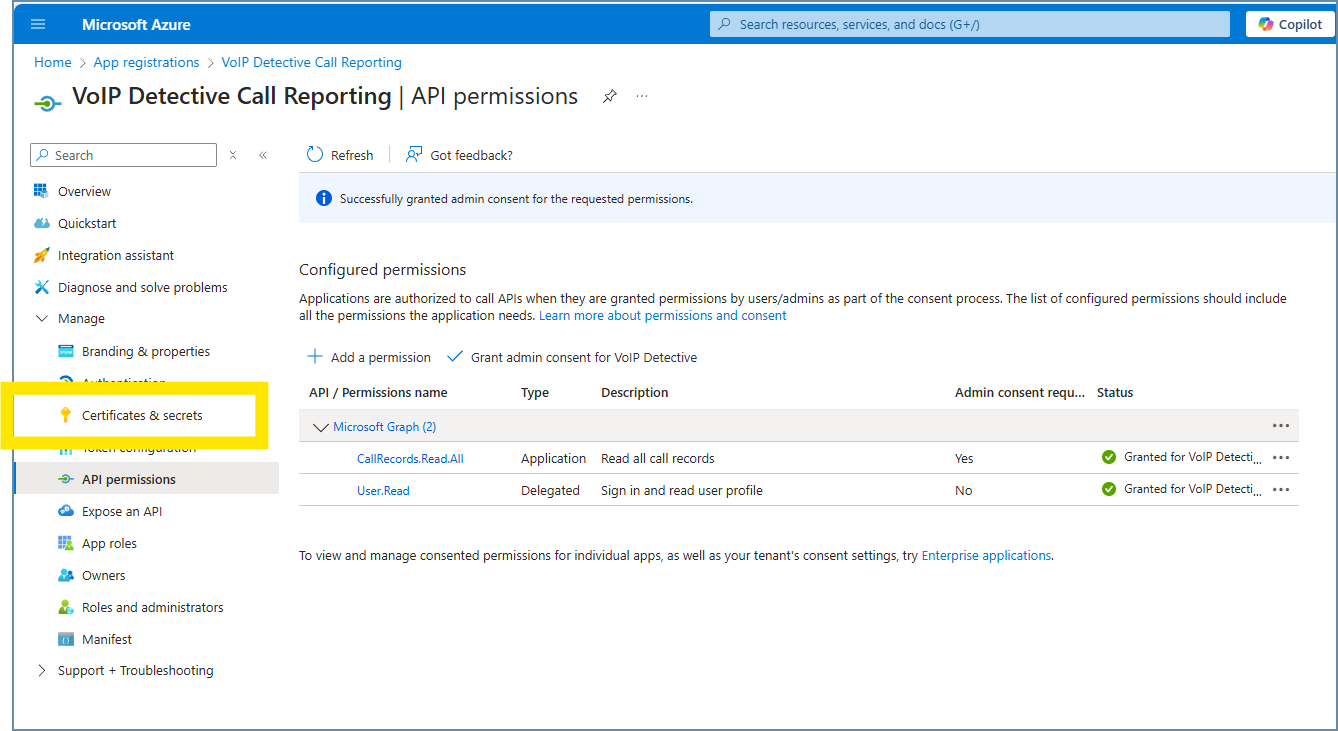Screen dimensions: 1338x731
Task: Click the green check on the User.Read row
Action: 1109,489
